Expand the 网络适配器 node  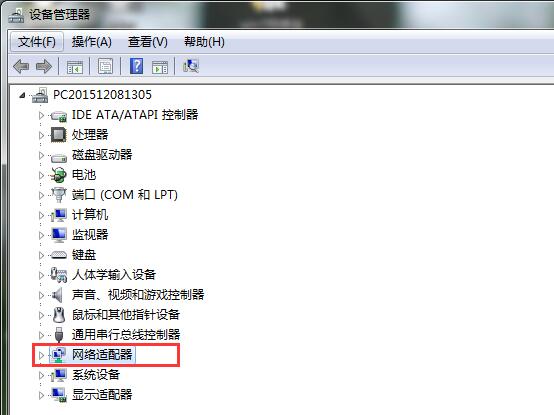point(41,355)
